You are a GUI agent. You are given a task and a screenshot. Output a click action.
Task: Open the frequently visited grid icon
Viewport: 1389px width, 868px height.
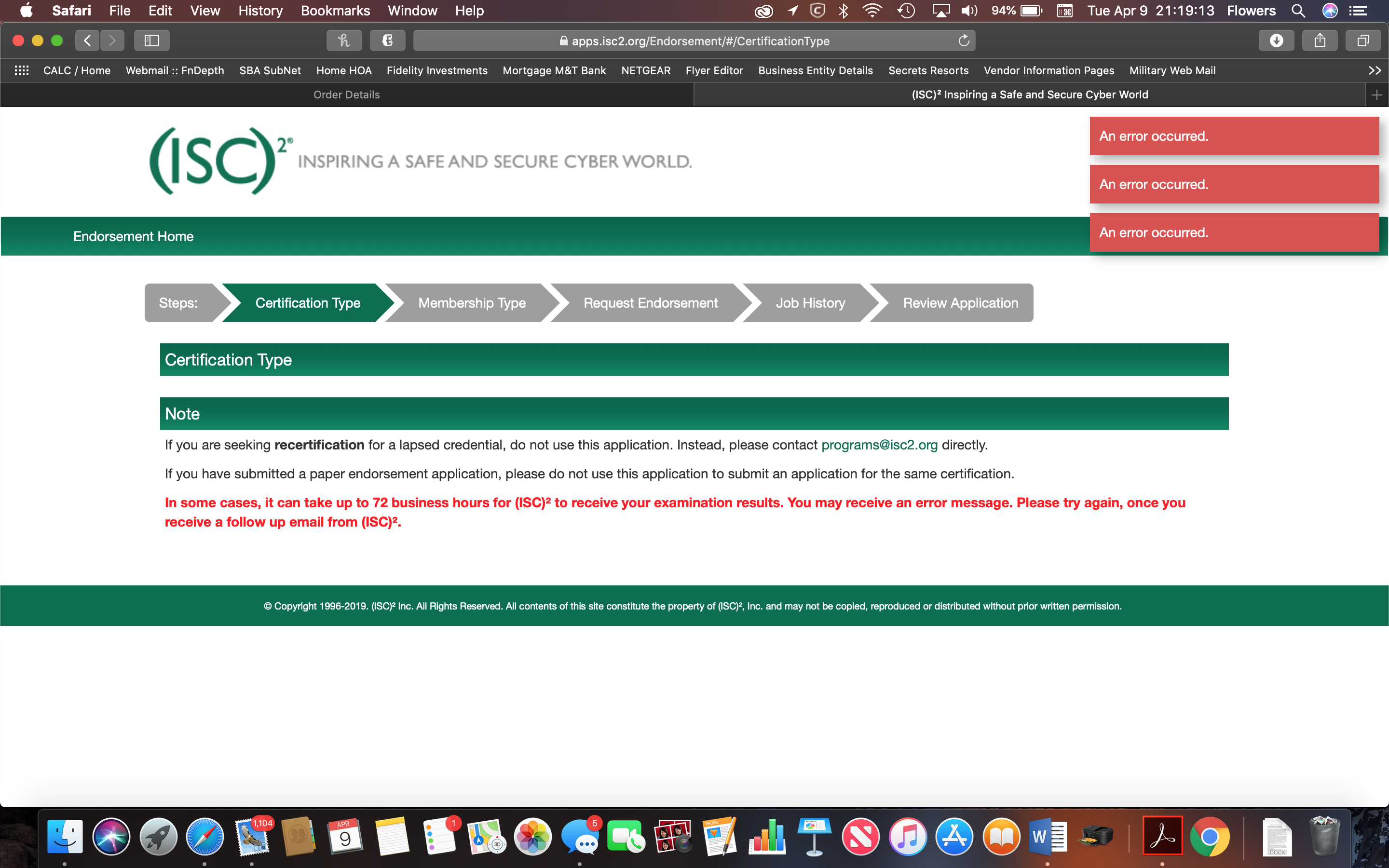pos(21,70)
